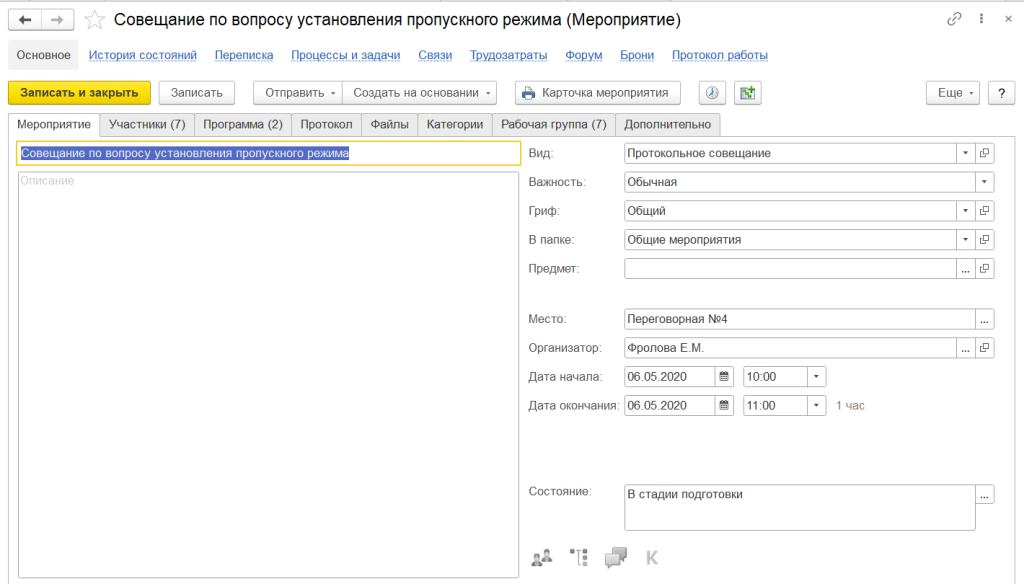Switch to the Участники (7) tab
This screenshot has height=584, width=1024.
tap(147, 124)
